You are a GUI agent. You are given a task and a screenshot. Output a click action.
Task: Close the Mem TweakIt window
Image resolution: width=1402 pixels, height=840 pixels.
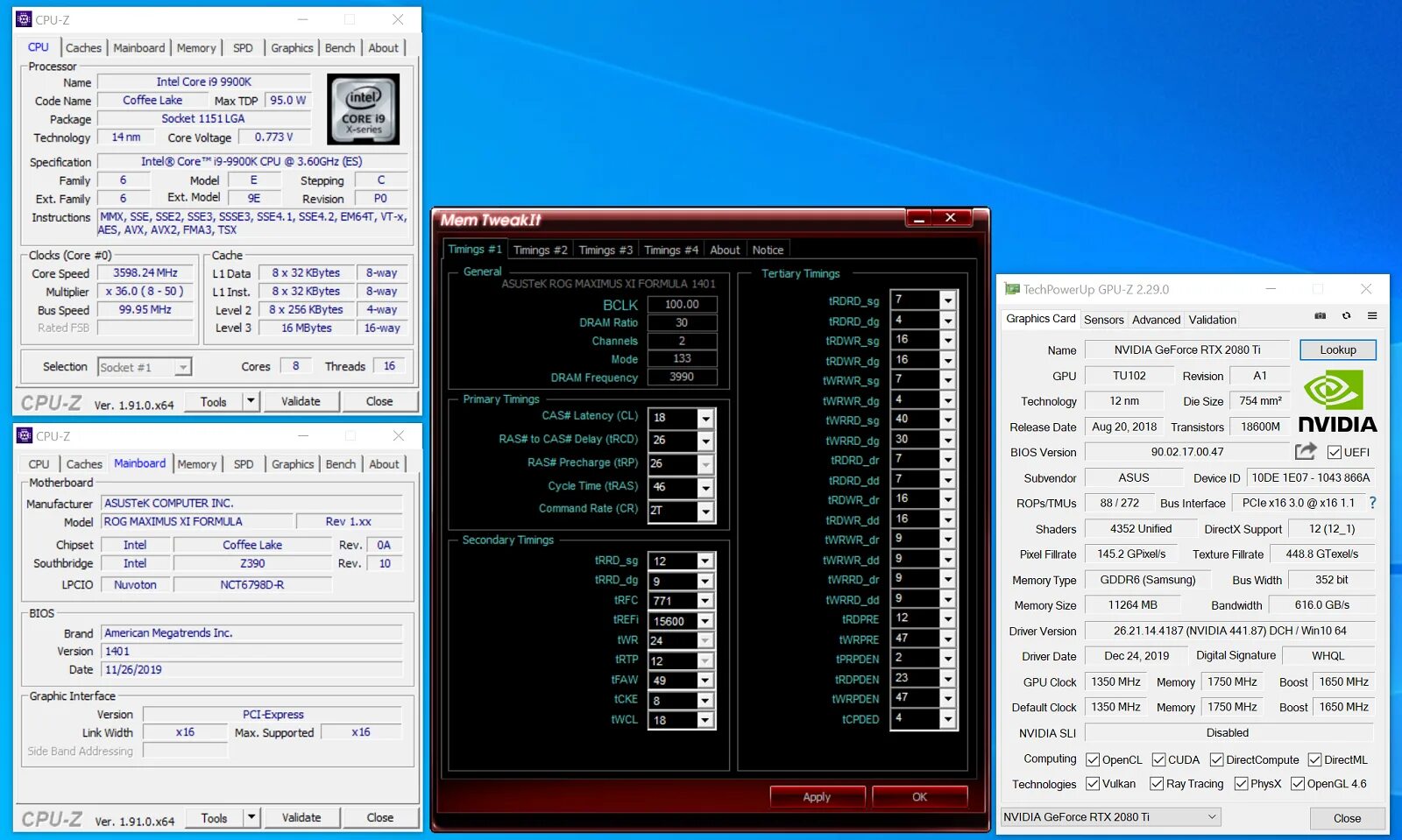(951, 218)
